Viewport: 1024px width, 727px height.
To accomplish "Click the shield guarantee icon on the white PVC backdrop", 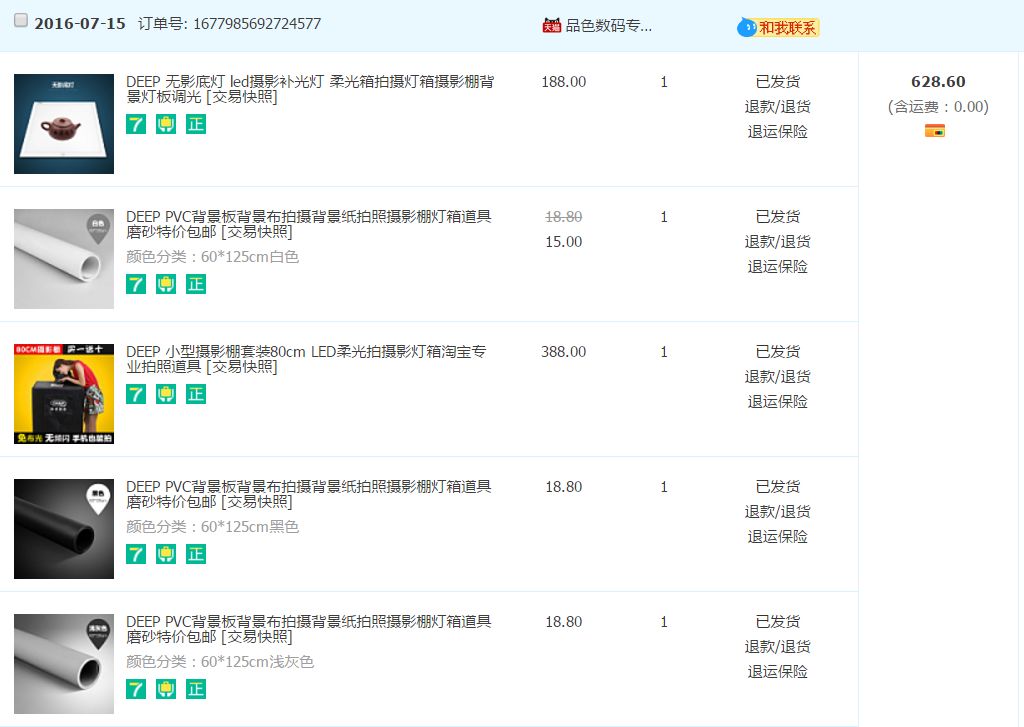I will pos(166,284).
